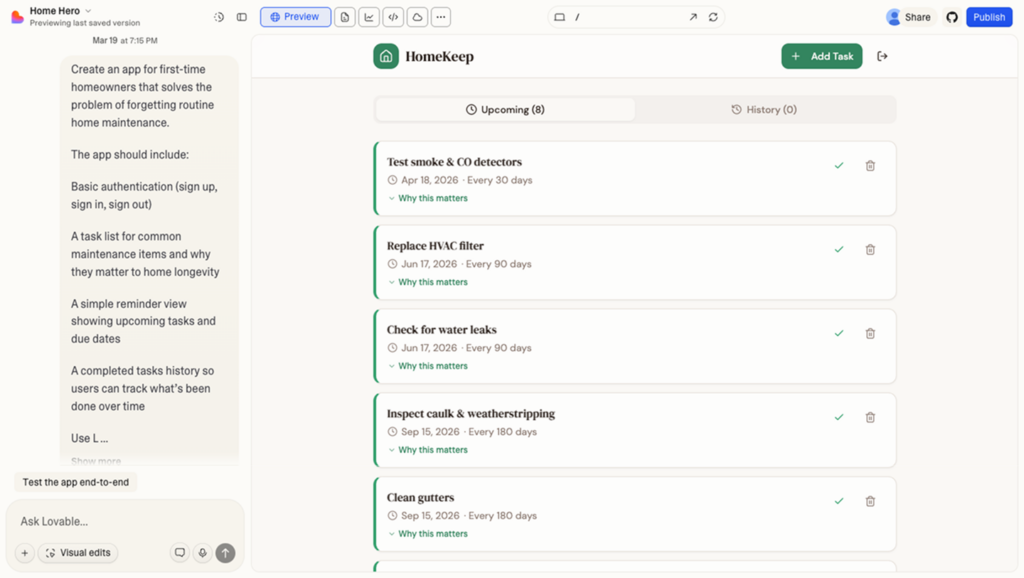The image size is (1024, 578).
Task: Open version history clock icon
Action: pos(219,17)
